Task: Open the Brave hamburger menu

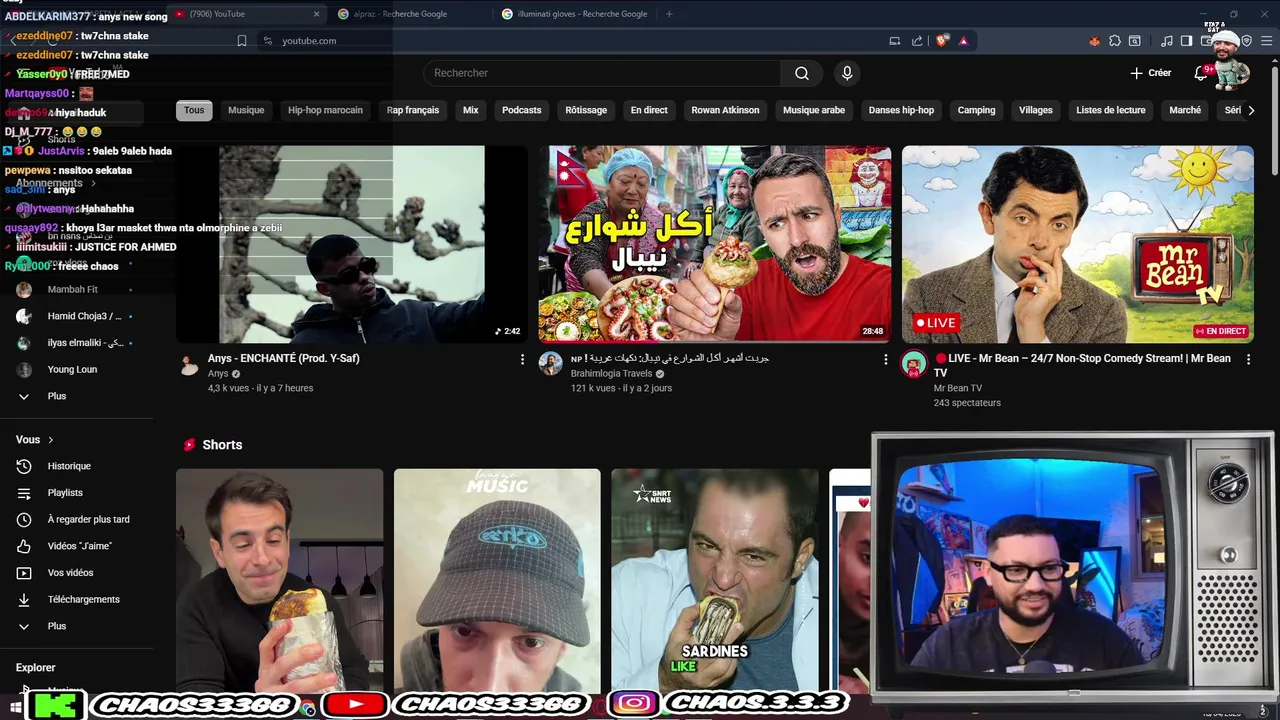Action: [1265, 41]
